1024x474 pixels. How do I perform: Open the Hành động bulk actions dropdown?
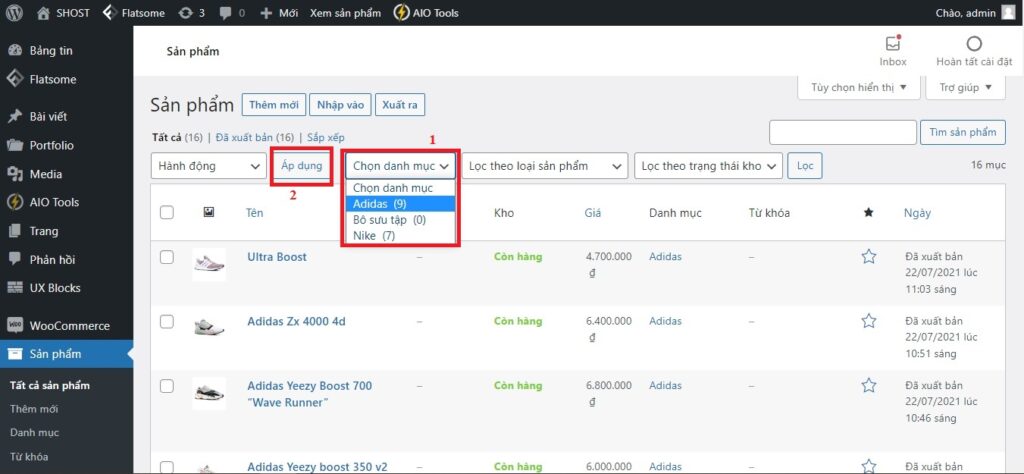[208, 166]
